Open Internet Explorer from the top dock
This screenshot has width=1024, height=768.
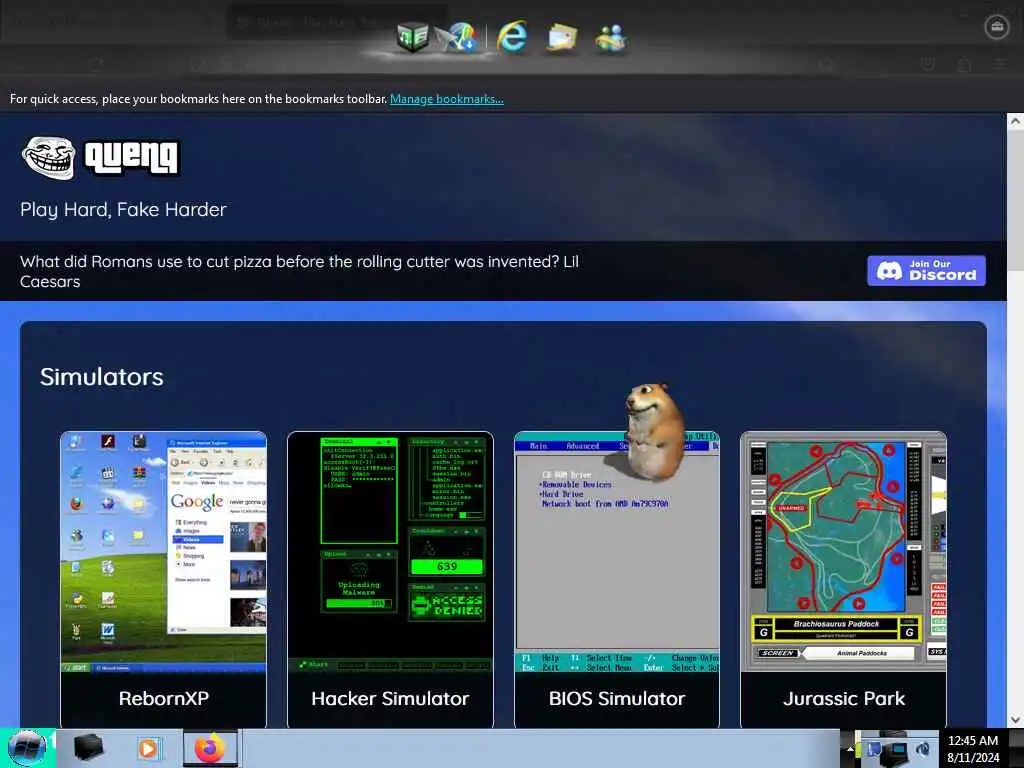click(x=511, y=36)
